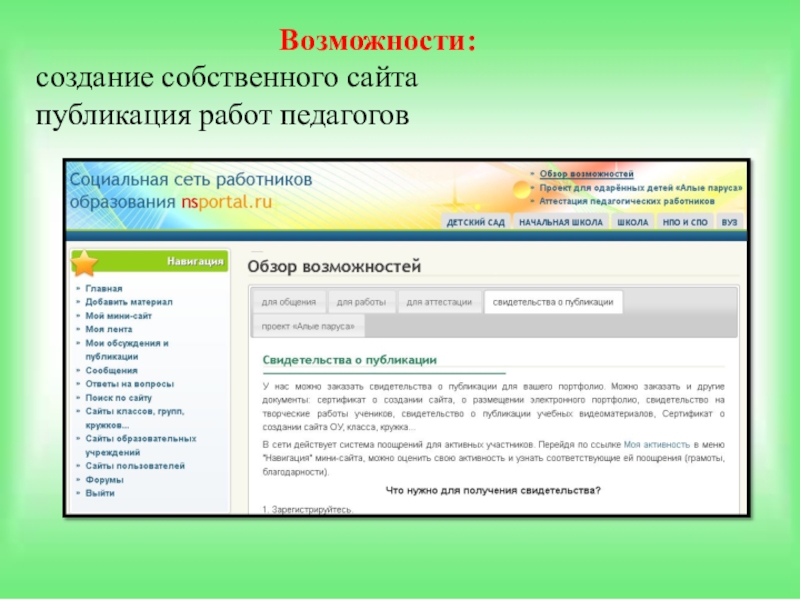Open Моя лента navigation link
The height and width of the screenshot is (600, 800).
[x=109, y=330]
